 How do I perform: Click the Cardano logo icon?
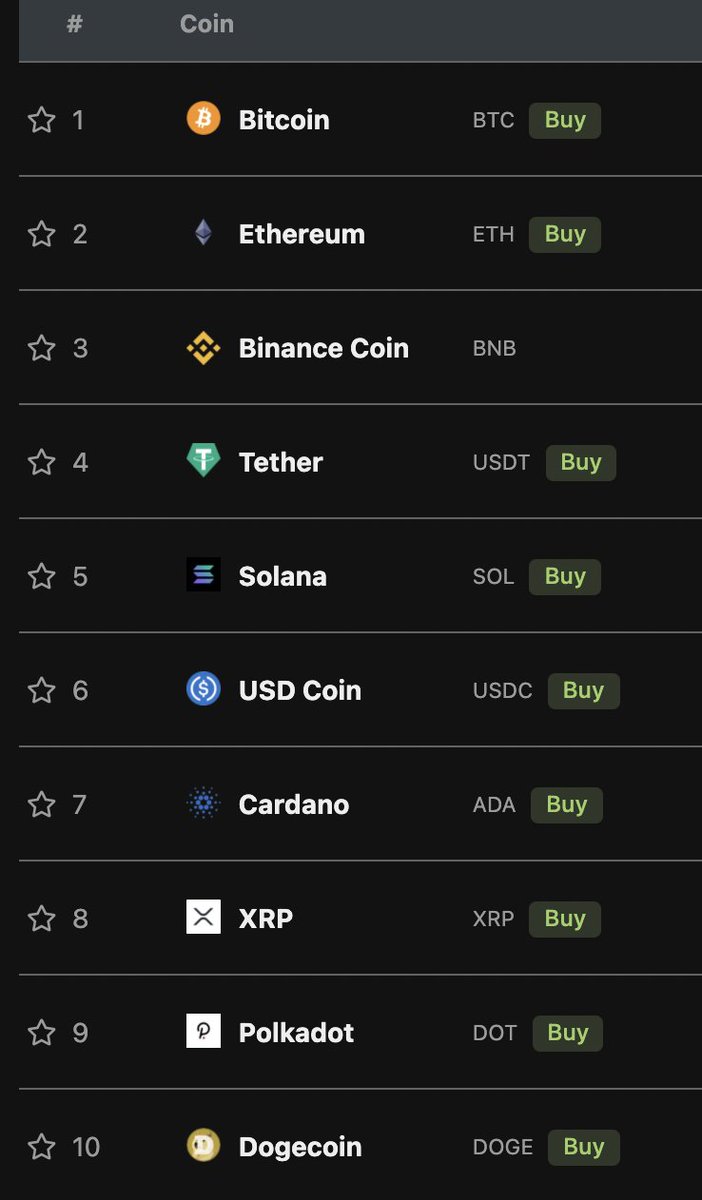click(203, 803)
